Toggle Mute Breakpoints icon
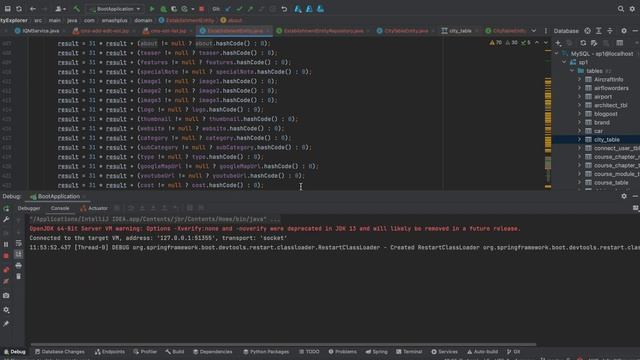This screenshot has height=360, width=640. (x=6, y=282)
